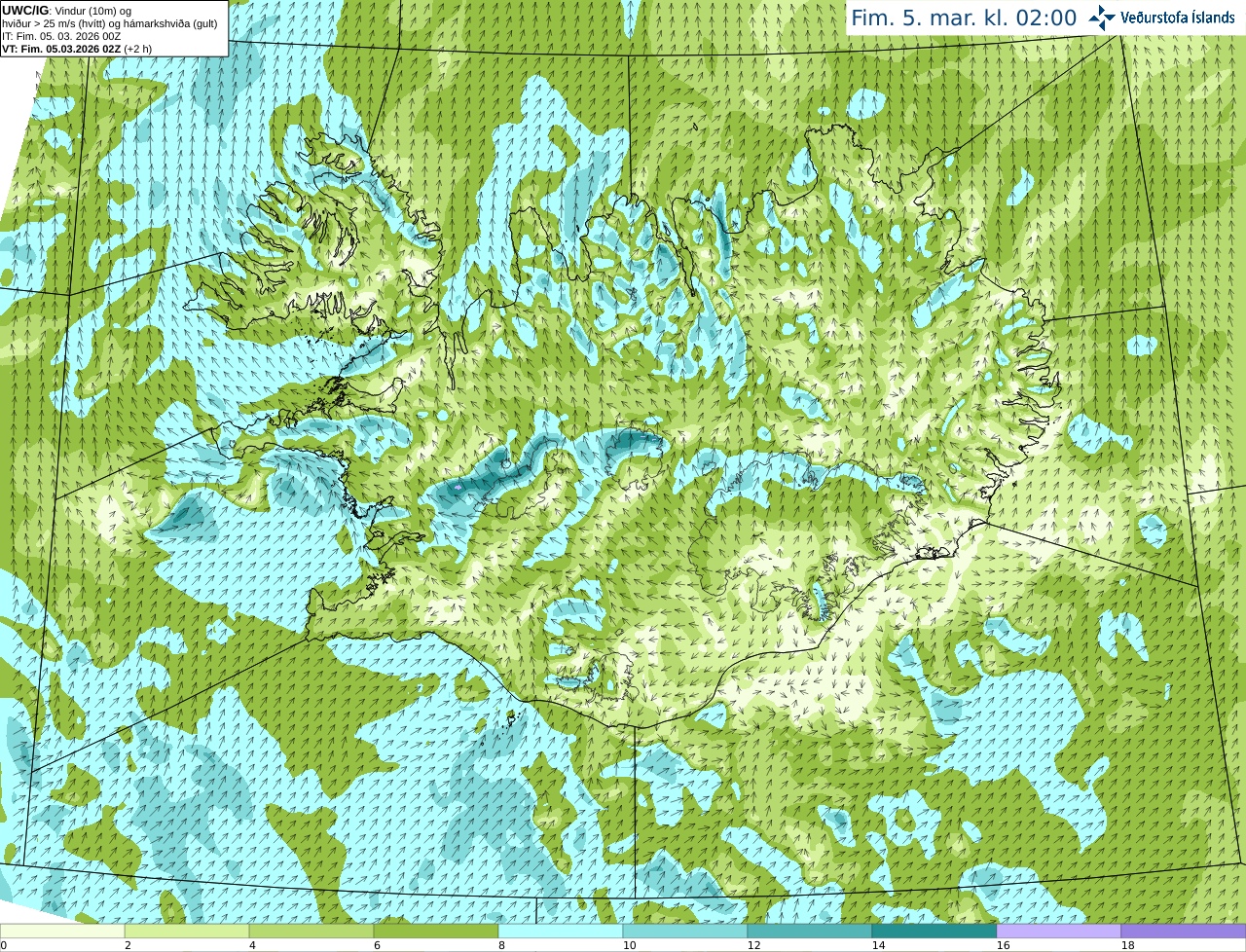This screenshot has height=952, width=1246.
Task: Click the legend scale label '4'
Action: click(x=252, y=945)
